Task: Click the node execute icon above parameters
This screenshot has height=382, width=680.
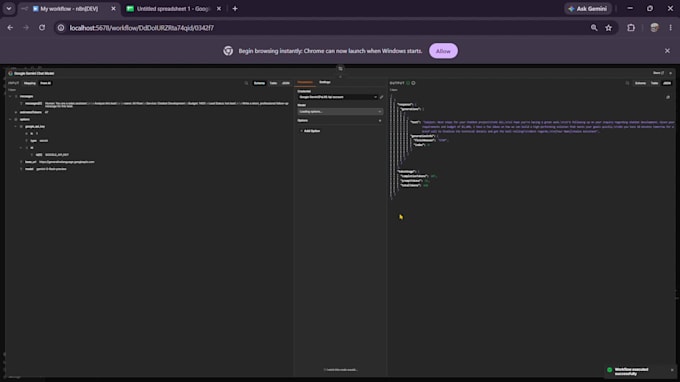Action: pyautogui.click(x=340, y=69)
